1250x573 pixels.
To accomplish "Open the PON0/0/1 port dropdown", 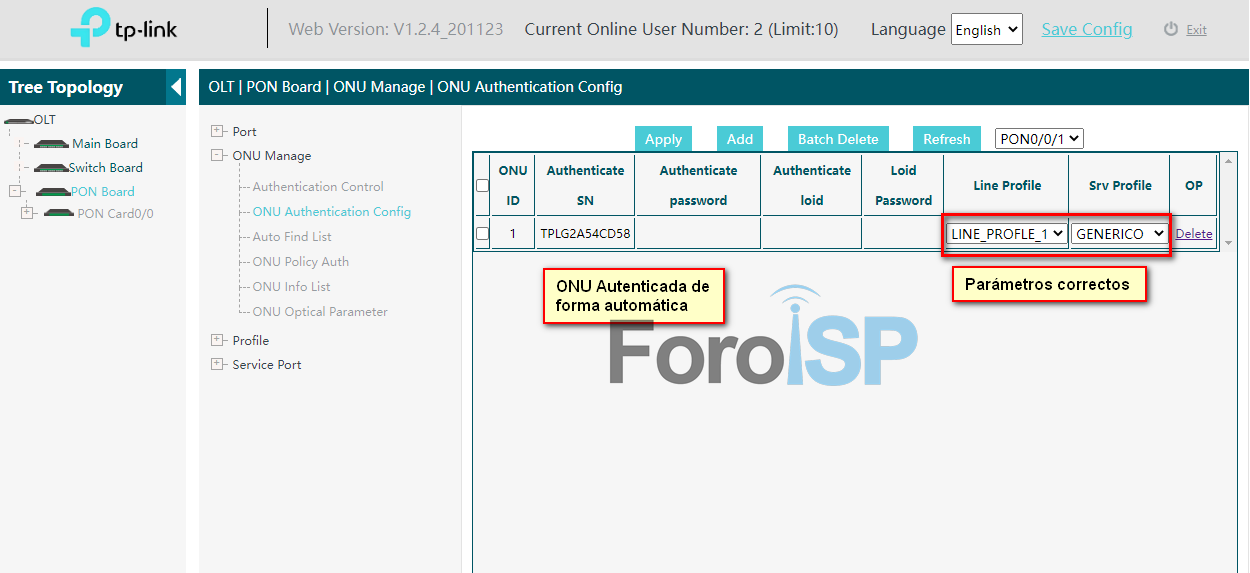I will point(1039,140).
